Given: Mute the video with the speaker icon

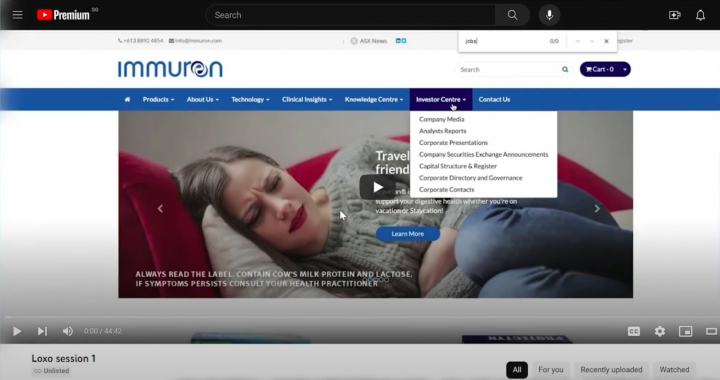Looking at the screenshot, I should pos(68,331).
